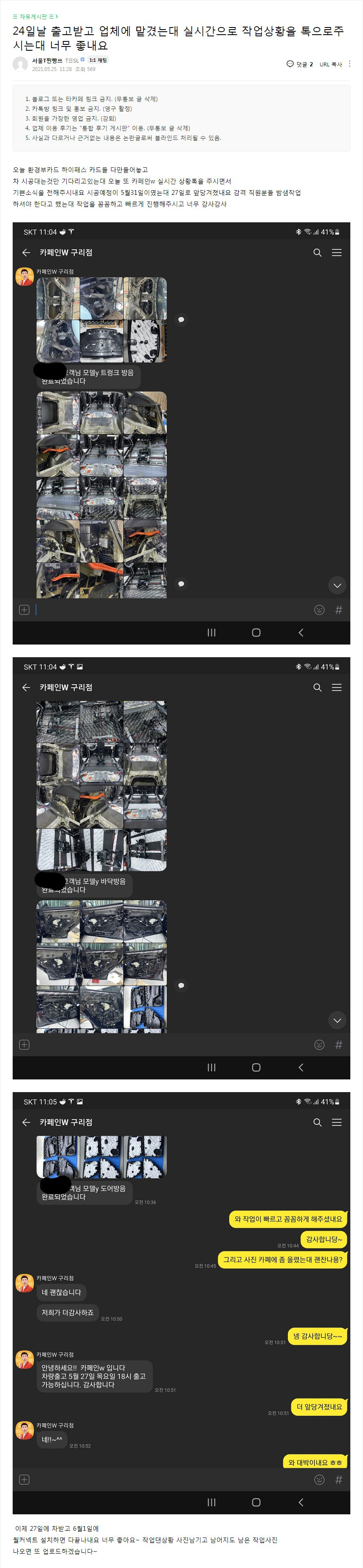The height and width of the screenshot is (1568, 363).
Task: Tap Android home button in first chat screenshot
Action: 256,632
